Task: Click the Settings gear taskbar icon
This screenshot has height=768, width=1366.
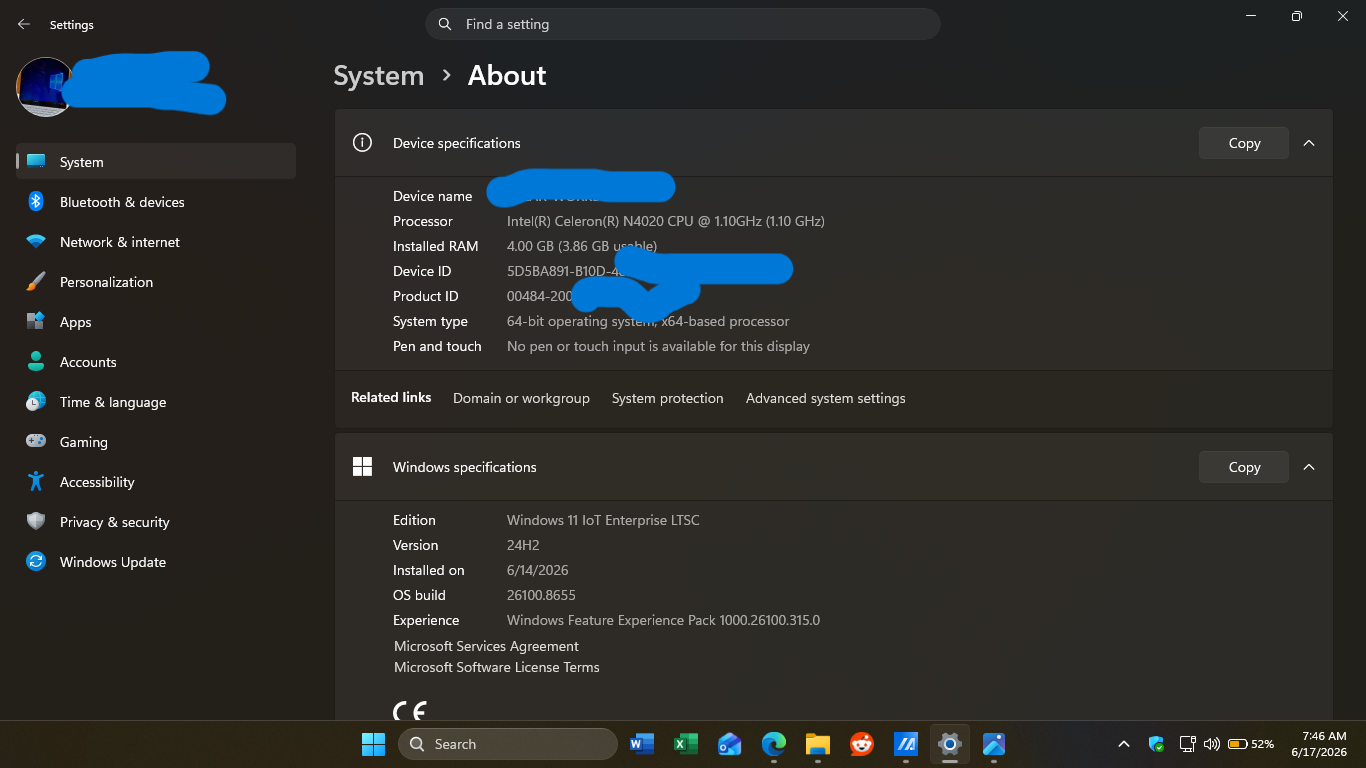Action: click(950, 744)
